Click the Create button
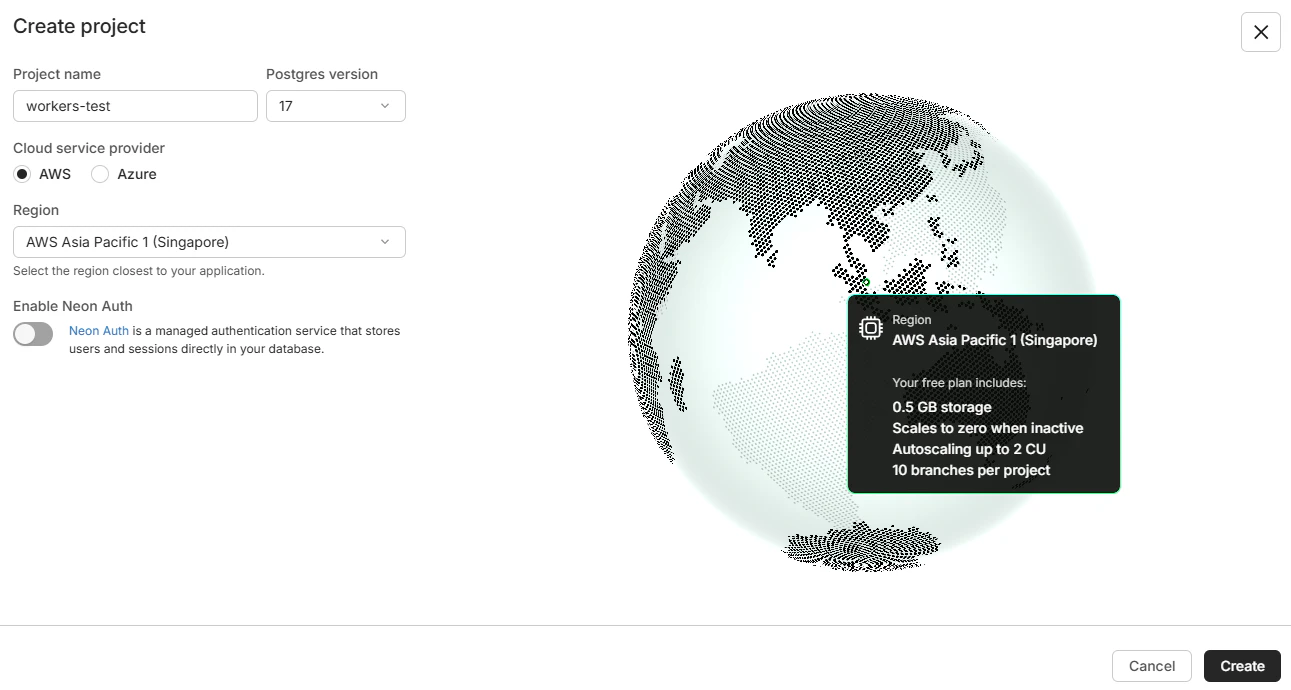 [1242, 666]
